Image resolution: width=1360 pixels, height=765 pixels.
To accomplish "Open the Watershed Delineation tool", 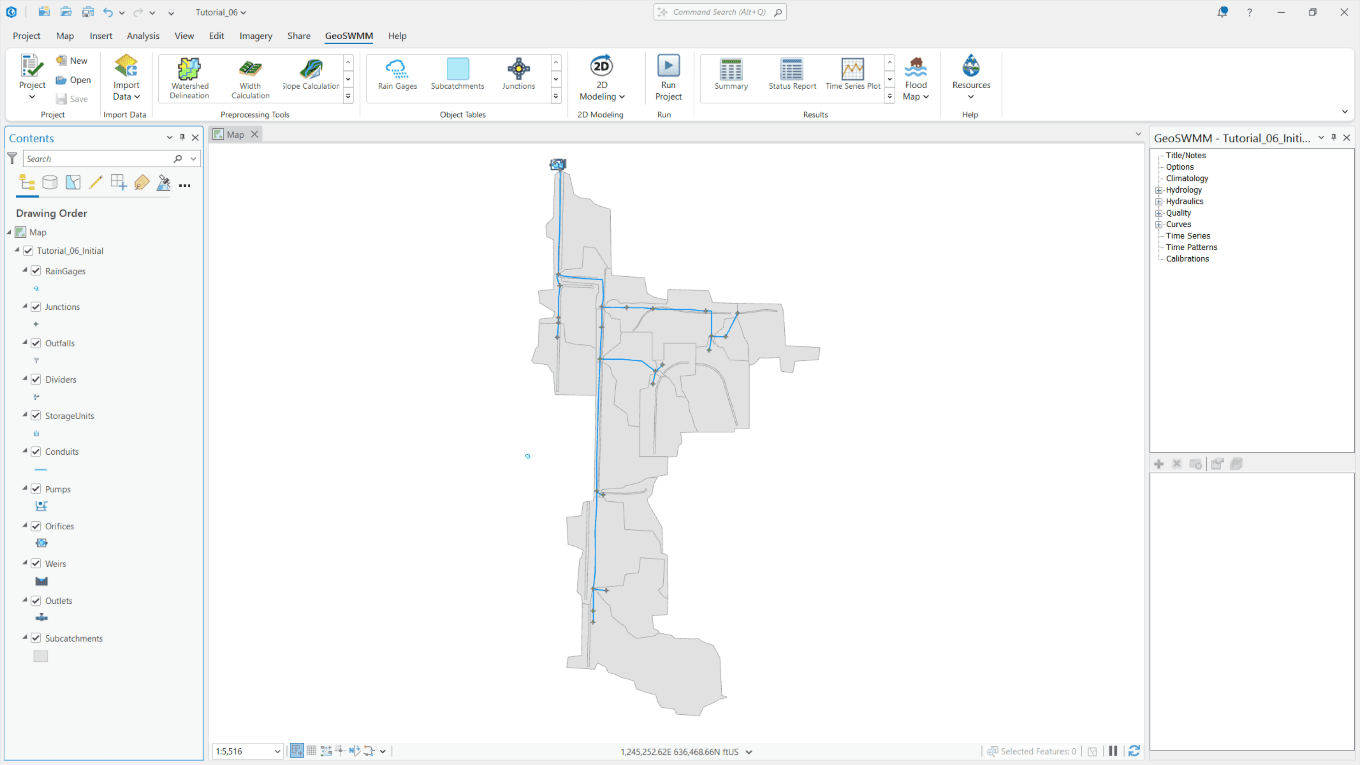I will point(188,76).
